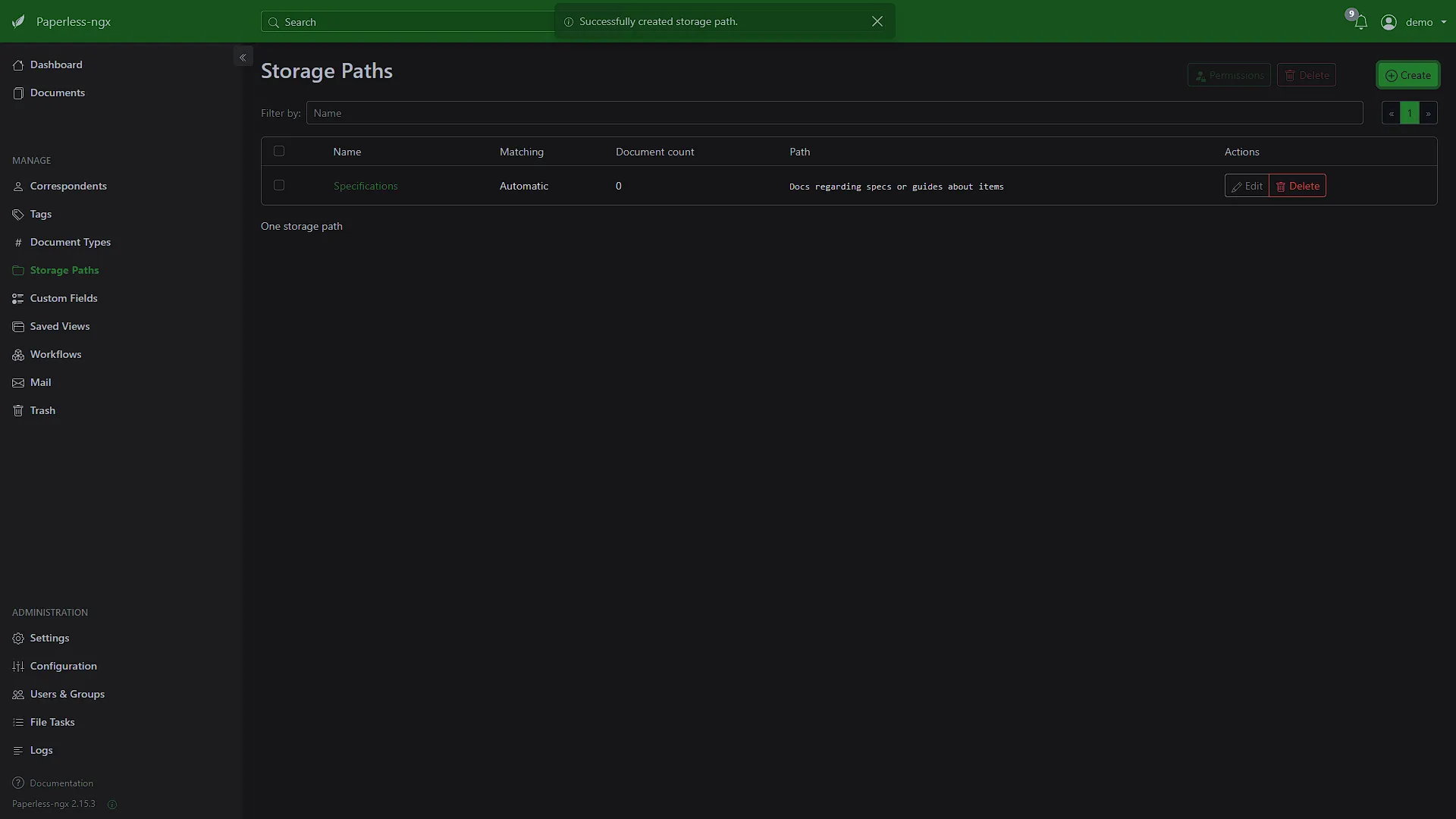Image resolution: width=1456 pixels, height=819 pixels.
Task: Delete the Specifications storage path
Action: click(1298, 186)
